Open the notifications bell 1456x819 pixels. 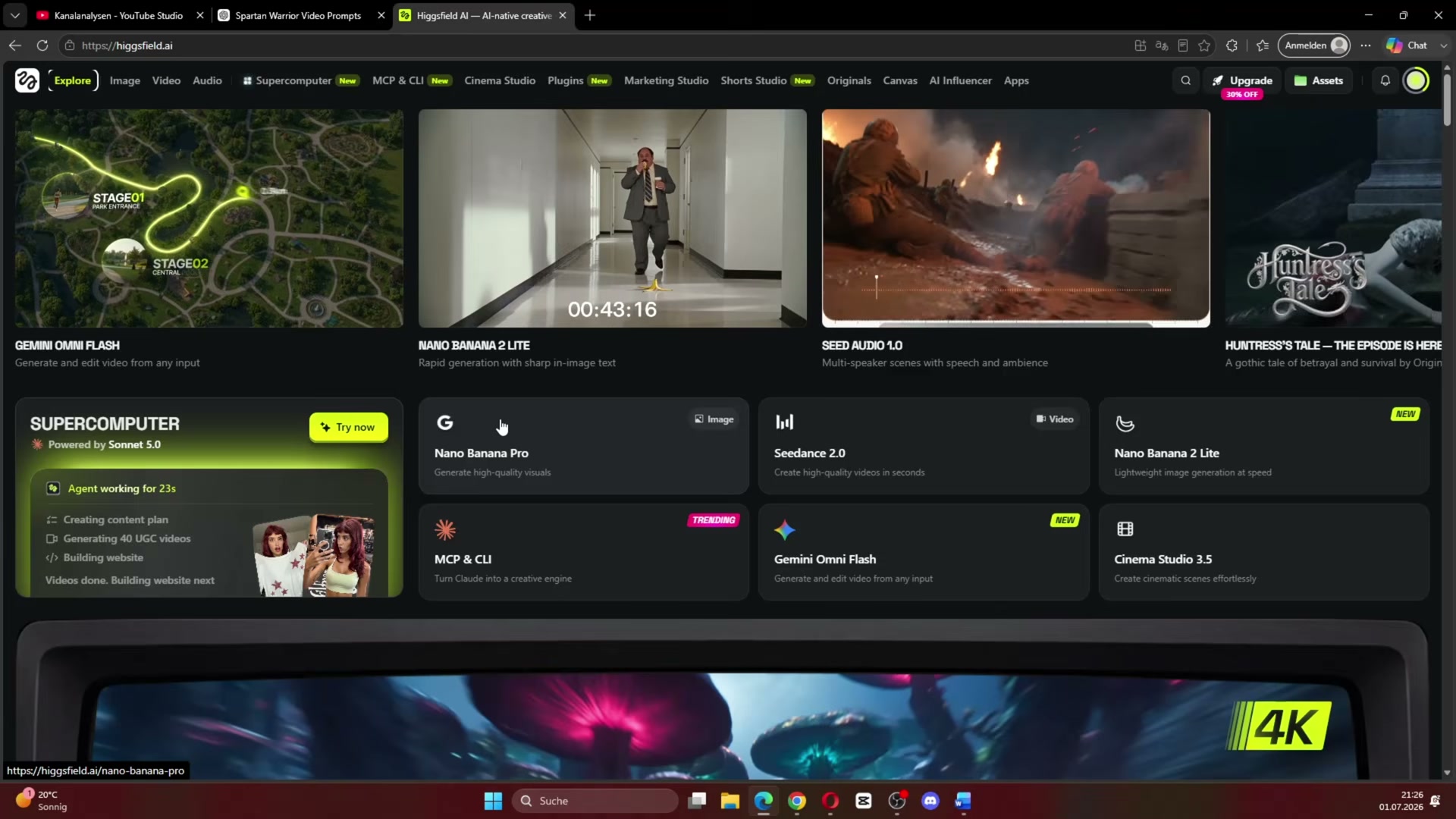[x=1385, y=80]
